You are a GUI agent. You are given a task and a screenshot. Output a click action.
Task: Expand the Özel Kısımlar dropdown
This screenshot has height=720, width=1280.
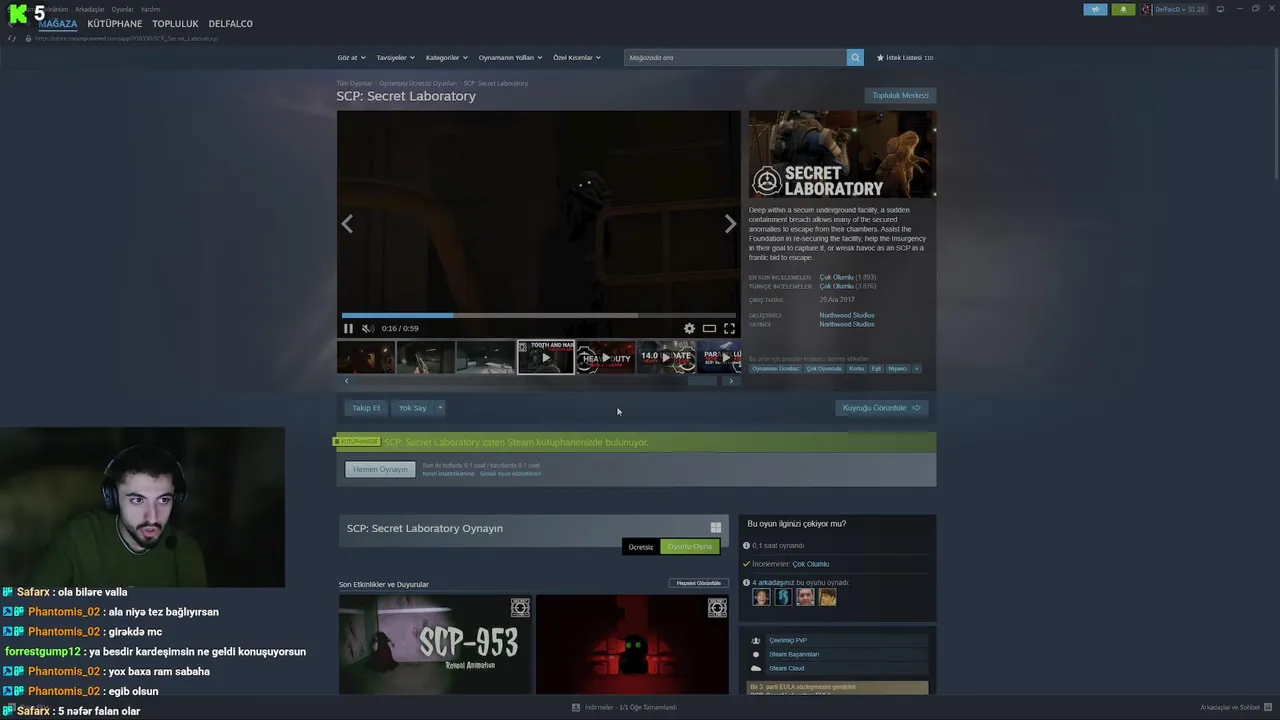576,57
